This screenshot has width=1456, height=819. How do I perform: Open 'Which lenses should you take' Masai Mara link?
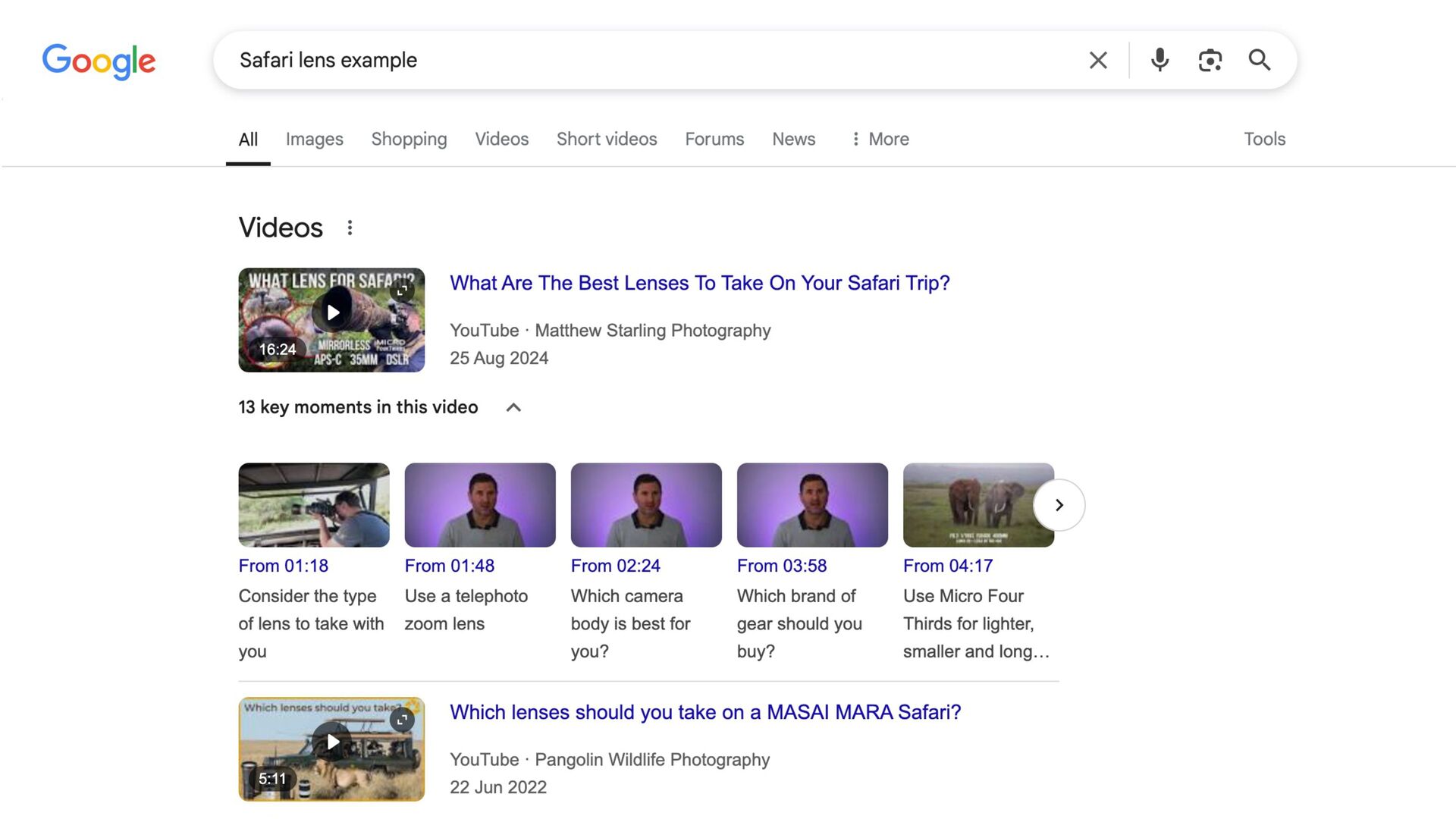point(704,712)
